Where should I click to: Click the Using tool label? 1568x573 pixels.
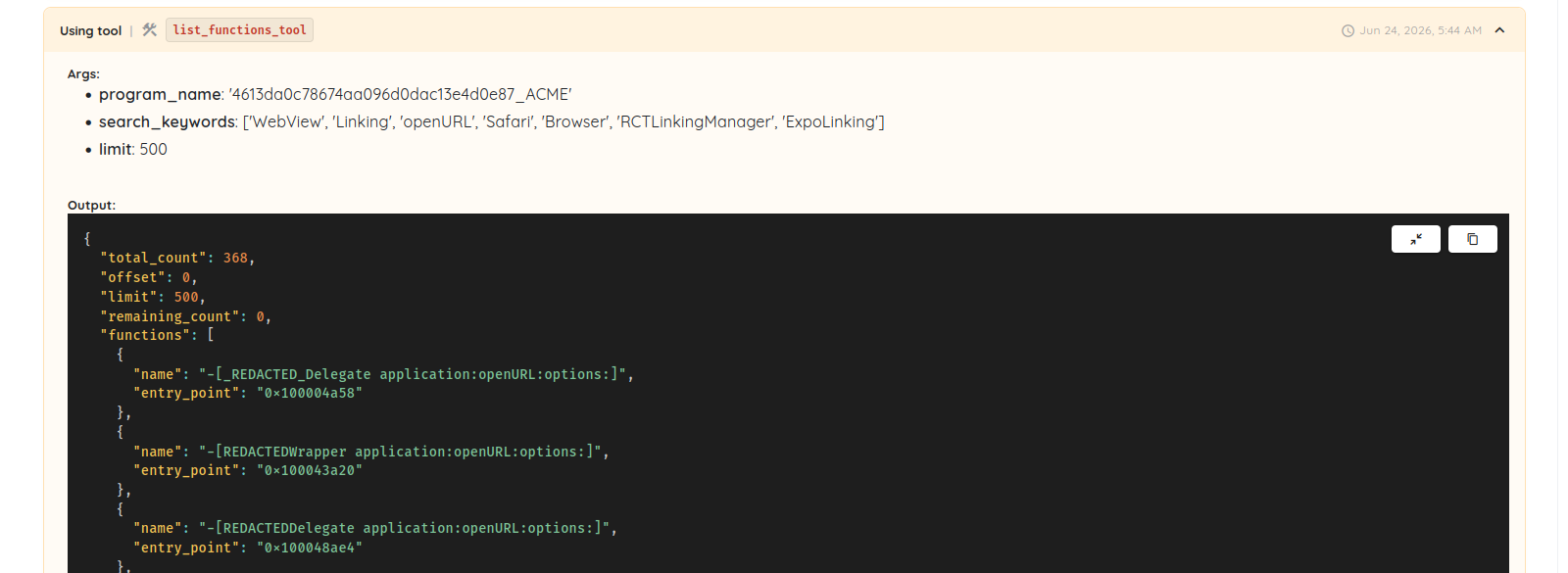coord(90,30)
